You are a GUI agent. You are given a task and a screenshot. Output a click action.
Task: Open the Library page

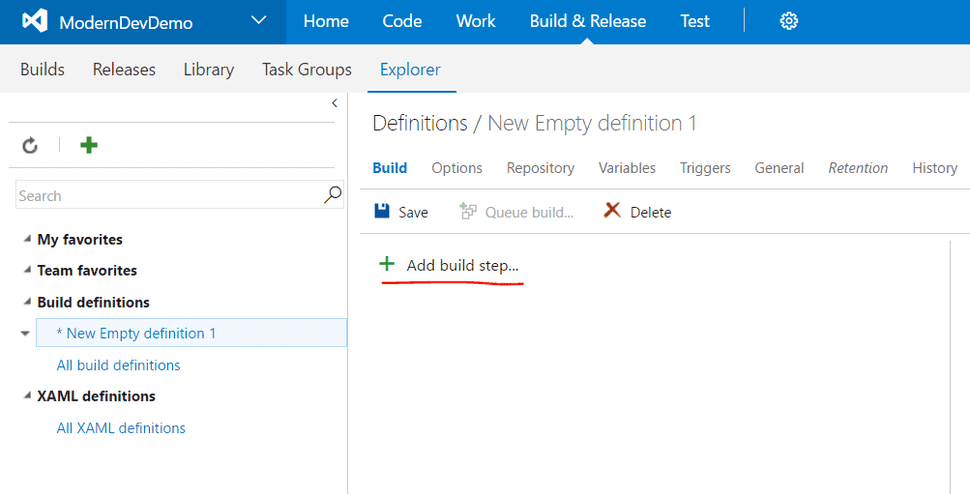coord(208,69)
